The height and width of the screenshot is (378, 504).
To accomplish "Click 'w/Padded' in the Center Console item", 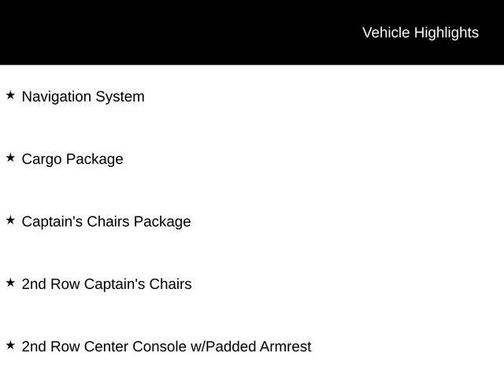I will 223,346.
